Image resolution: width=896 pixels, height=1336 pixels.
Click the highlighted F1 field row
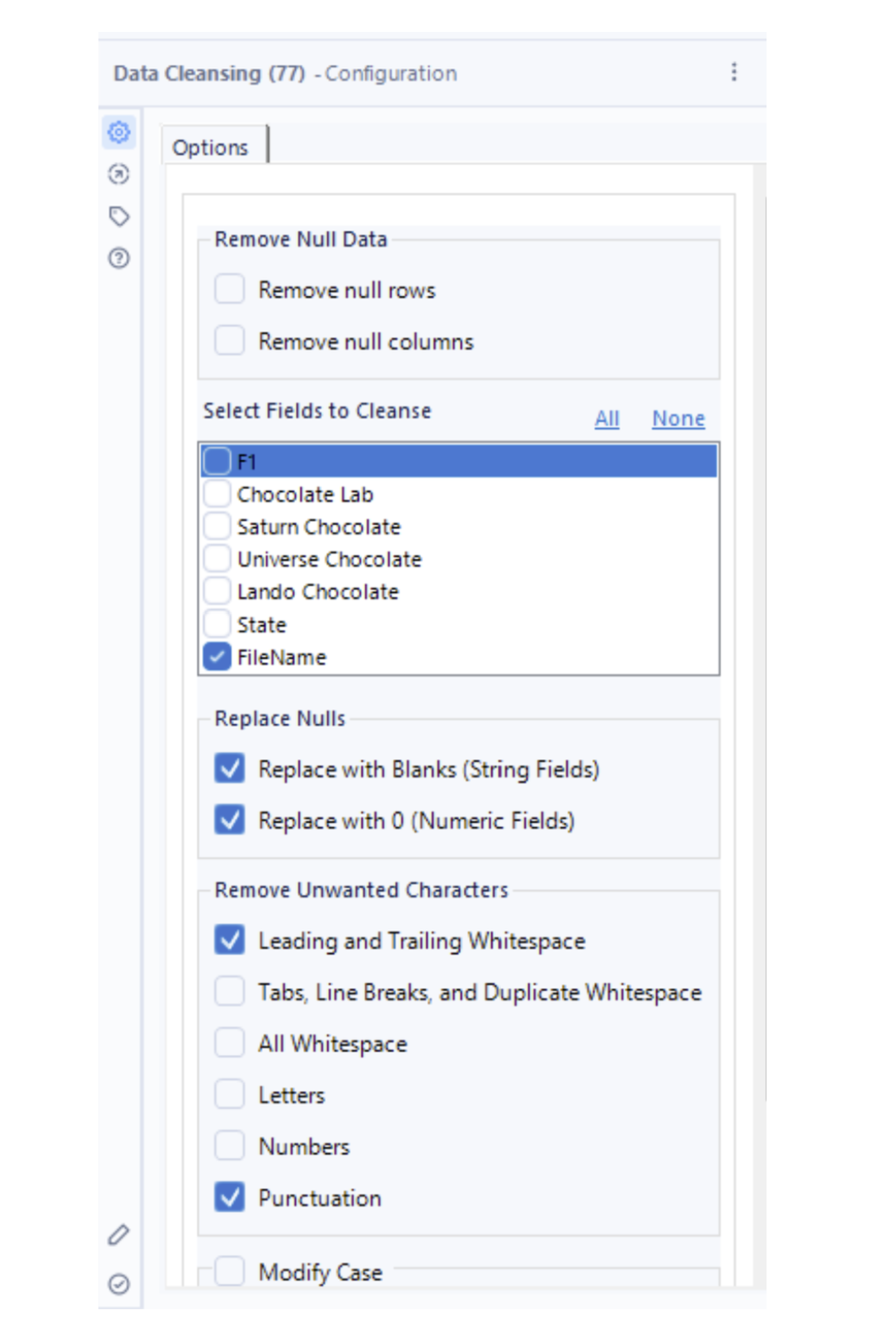pos(457,462)
